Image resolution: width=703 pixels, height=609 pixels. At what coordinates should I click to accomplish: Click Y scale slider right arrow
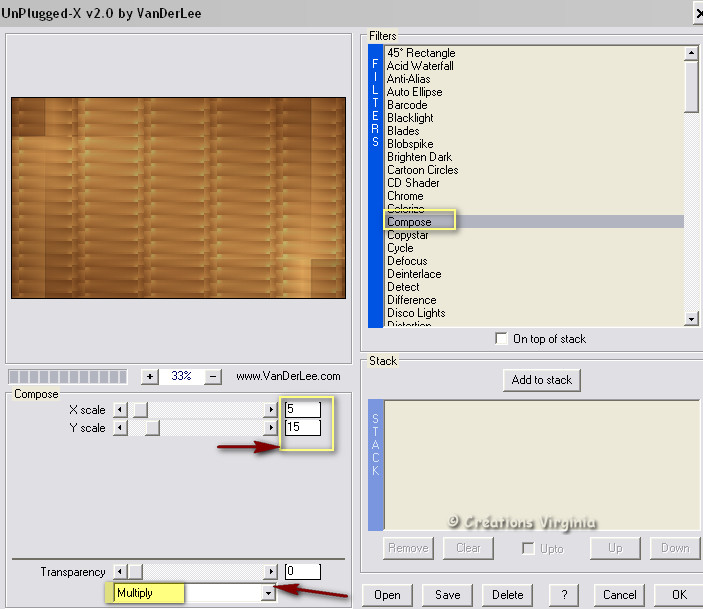click(x=269, y=428)
